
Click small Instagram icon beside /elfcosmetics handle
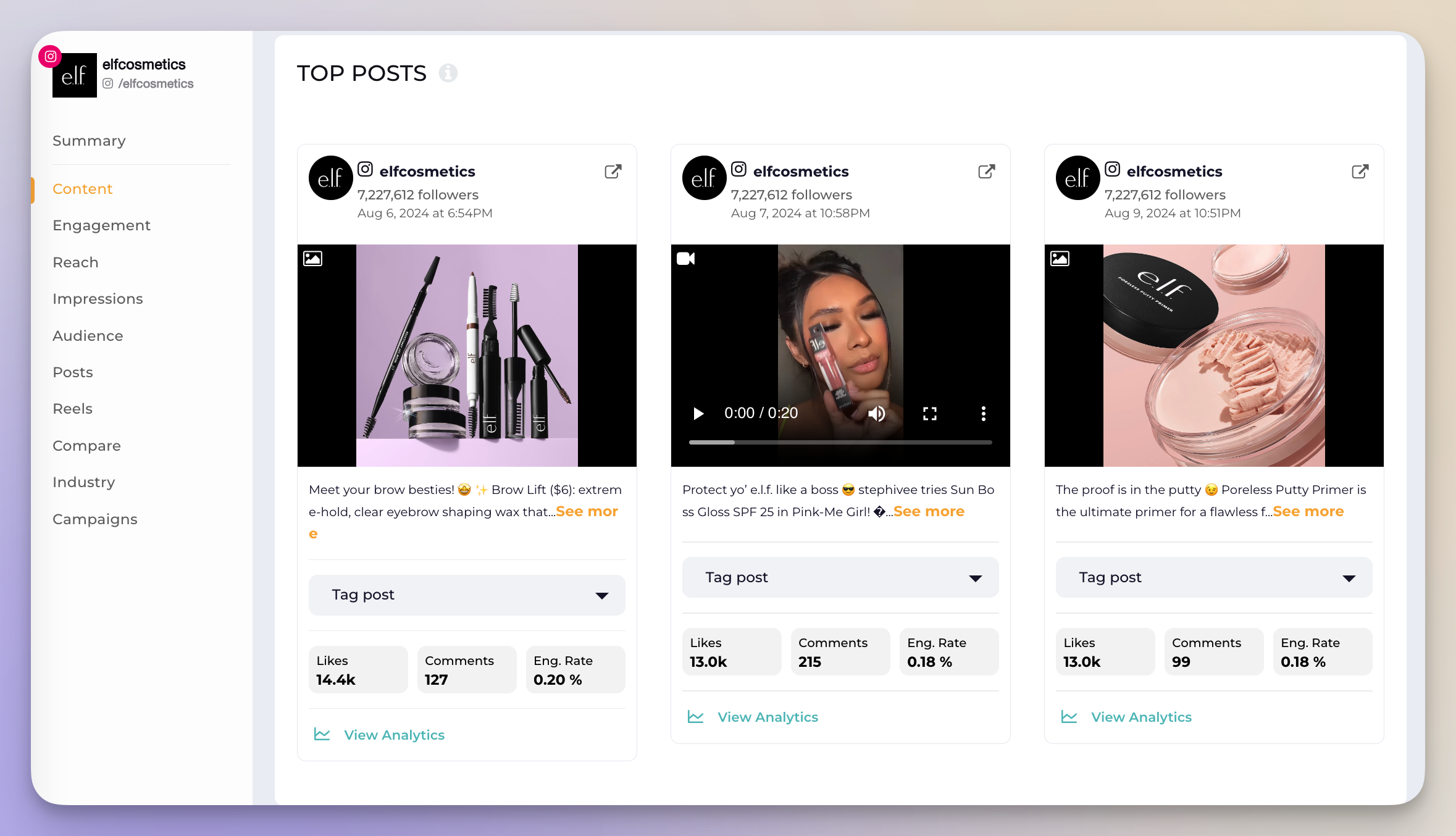108,83
